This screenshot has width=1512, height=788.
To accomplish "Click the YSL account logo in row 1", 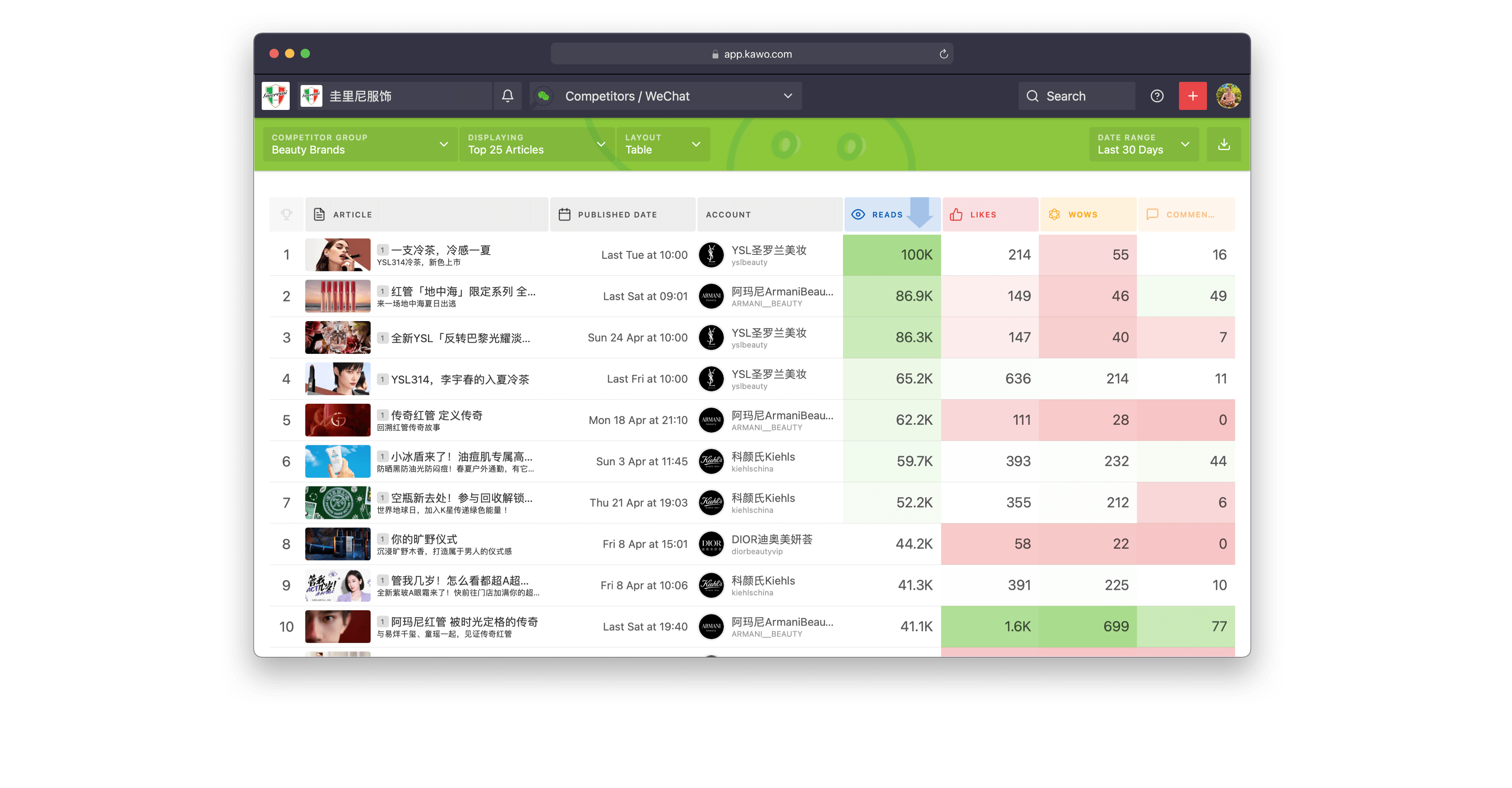I will pos(712,255).
